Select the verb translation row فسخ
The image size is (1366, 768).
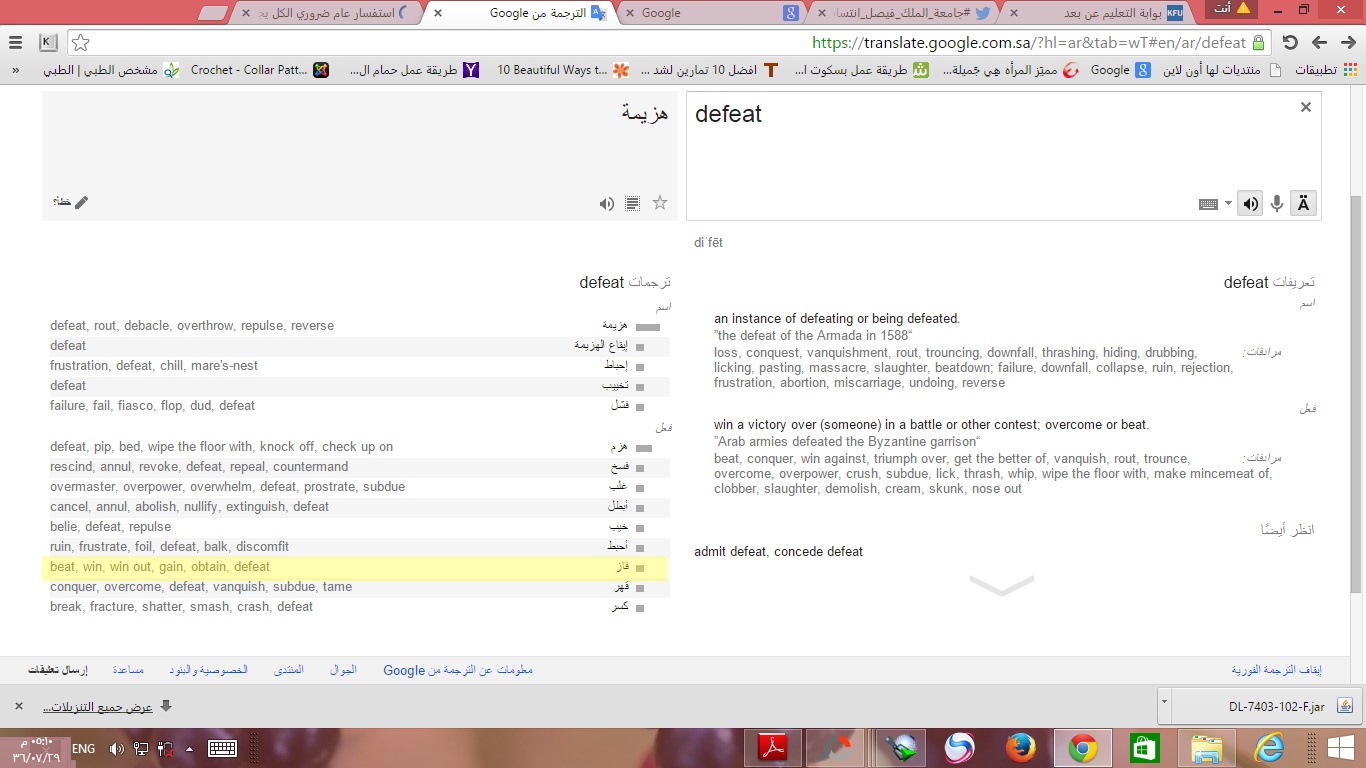pyautogui.click(x=355, y=467)
